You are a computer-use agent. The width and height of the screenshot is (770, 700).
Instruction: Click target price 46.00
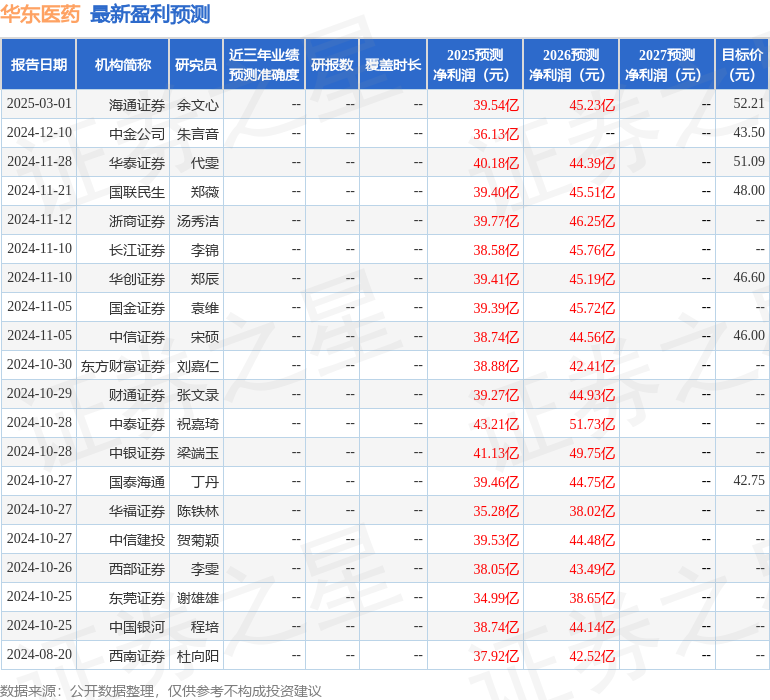749,336
